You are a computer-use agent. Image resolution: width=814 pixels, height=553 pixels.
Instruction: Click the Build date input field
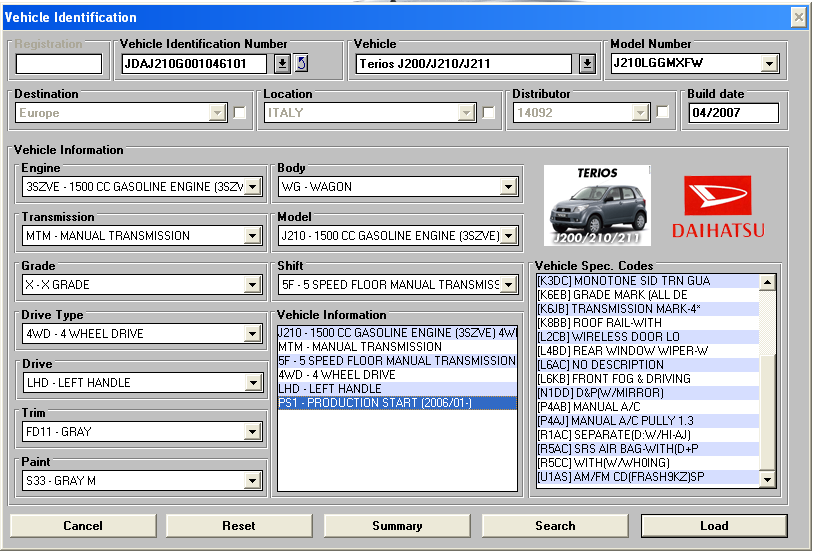734,113
